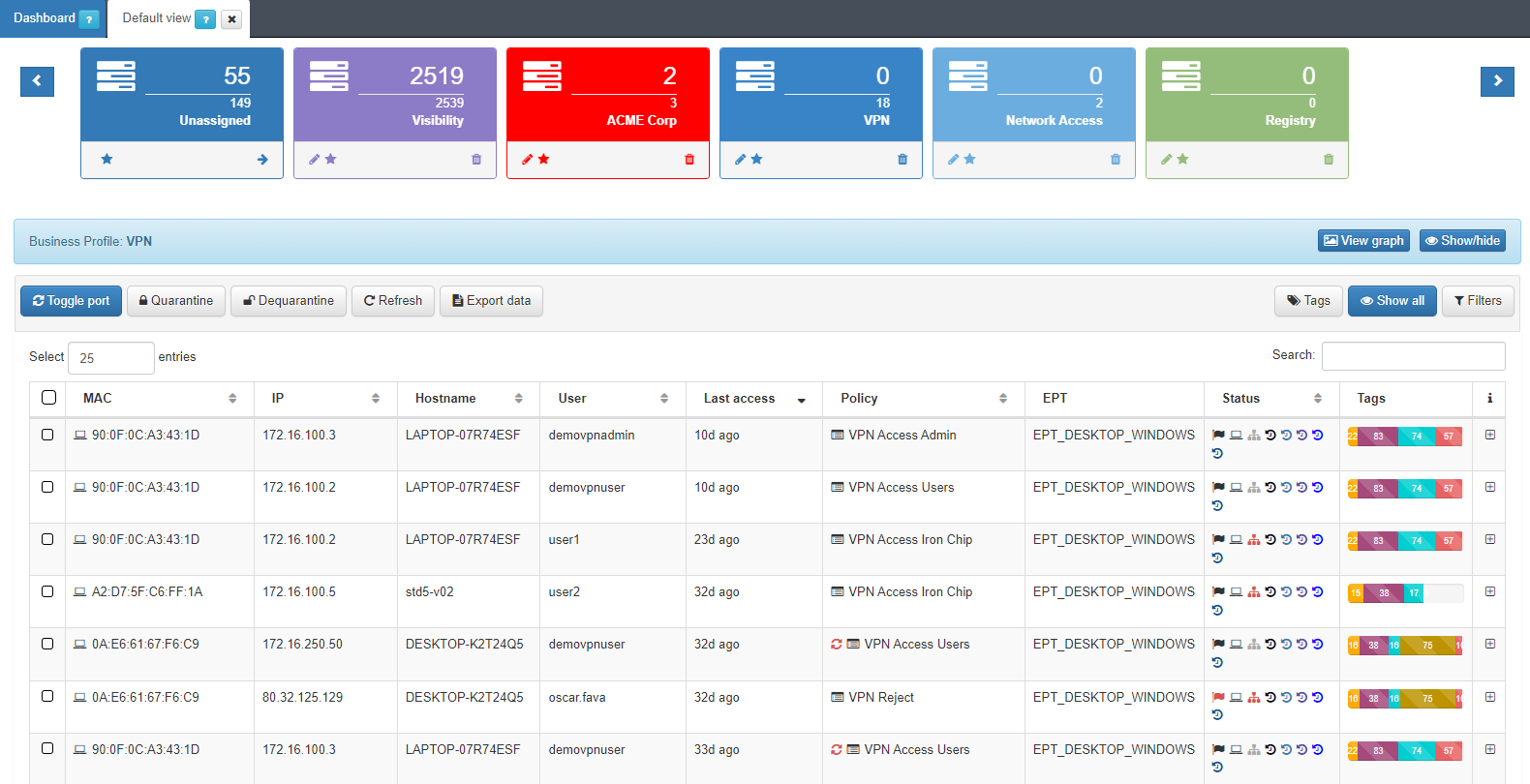
Task: Click Toggle port button
Action: (x=71, y=301)
